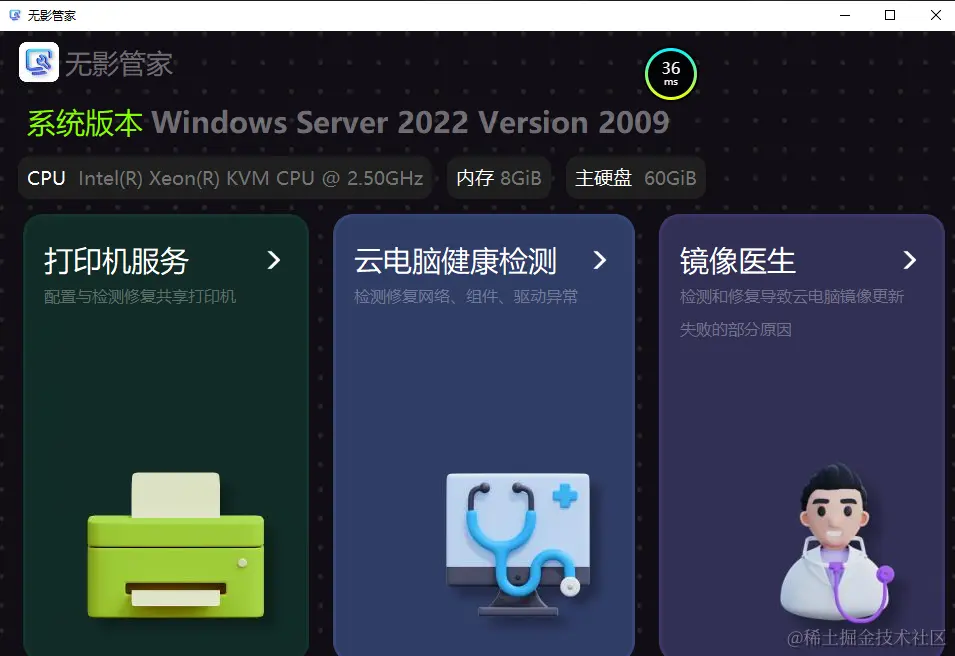This screenshot has width=955, height=656.
Task: Select the 打印机服务 card title
Action: pos(116,261)
